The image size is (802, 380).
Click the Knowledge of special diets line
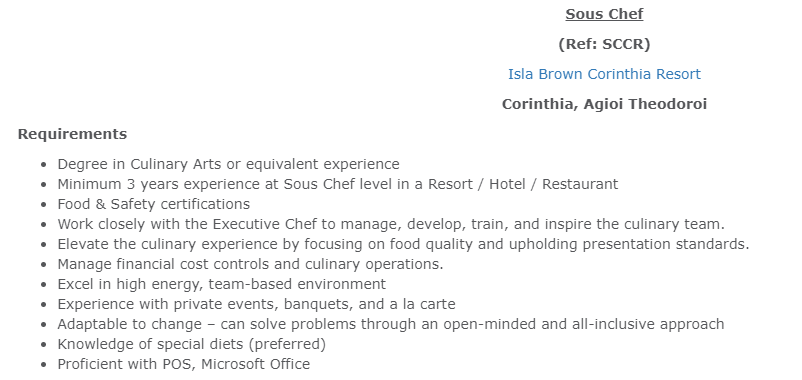(191, 344)
